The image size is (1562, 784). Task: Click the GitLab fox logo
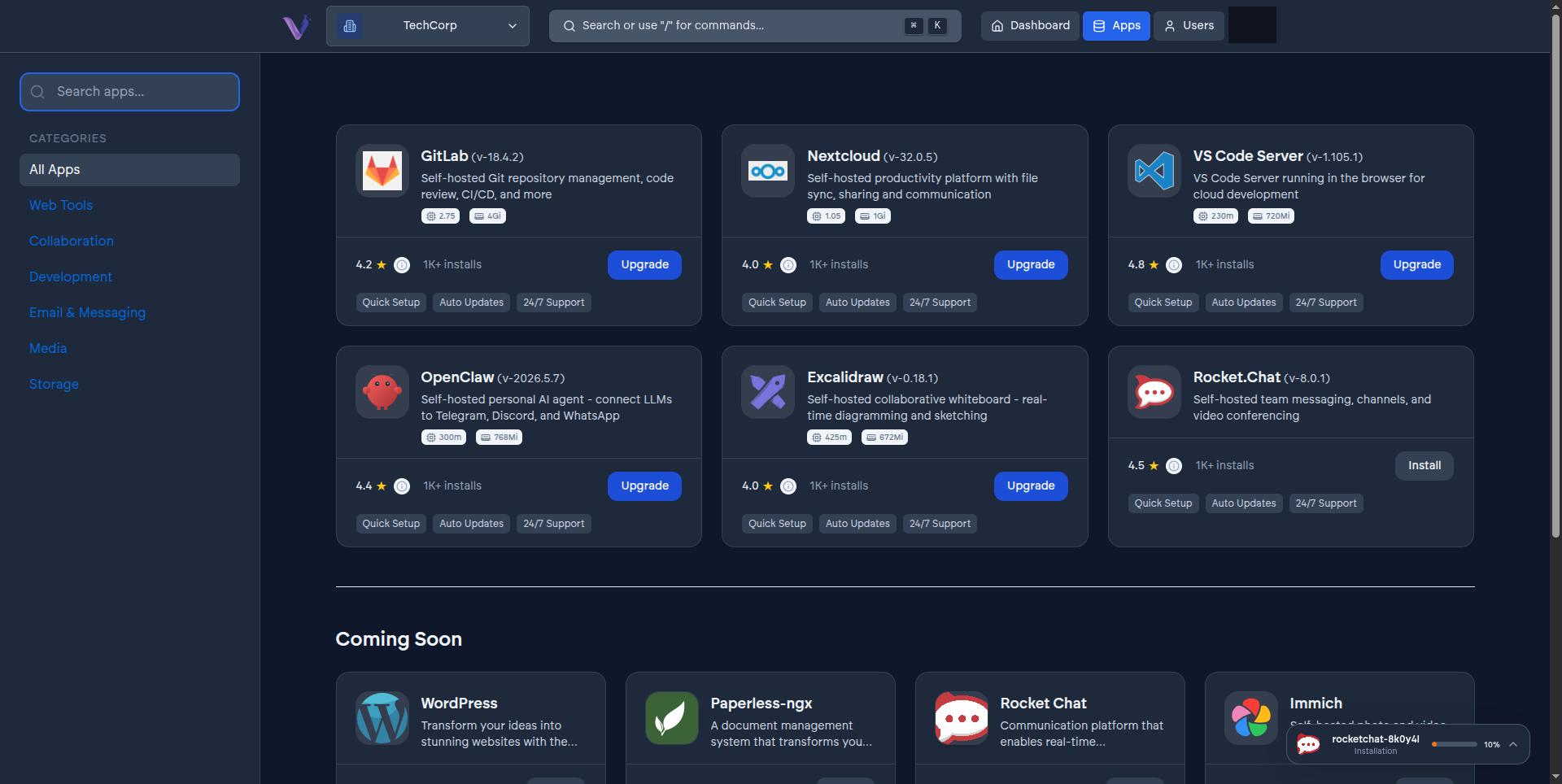[382, 171]
